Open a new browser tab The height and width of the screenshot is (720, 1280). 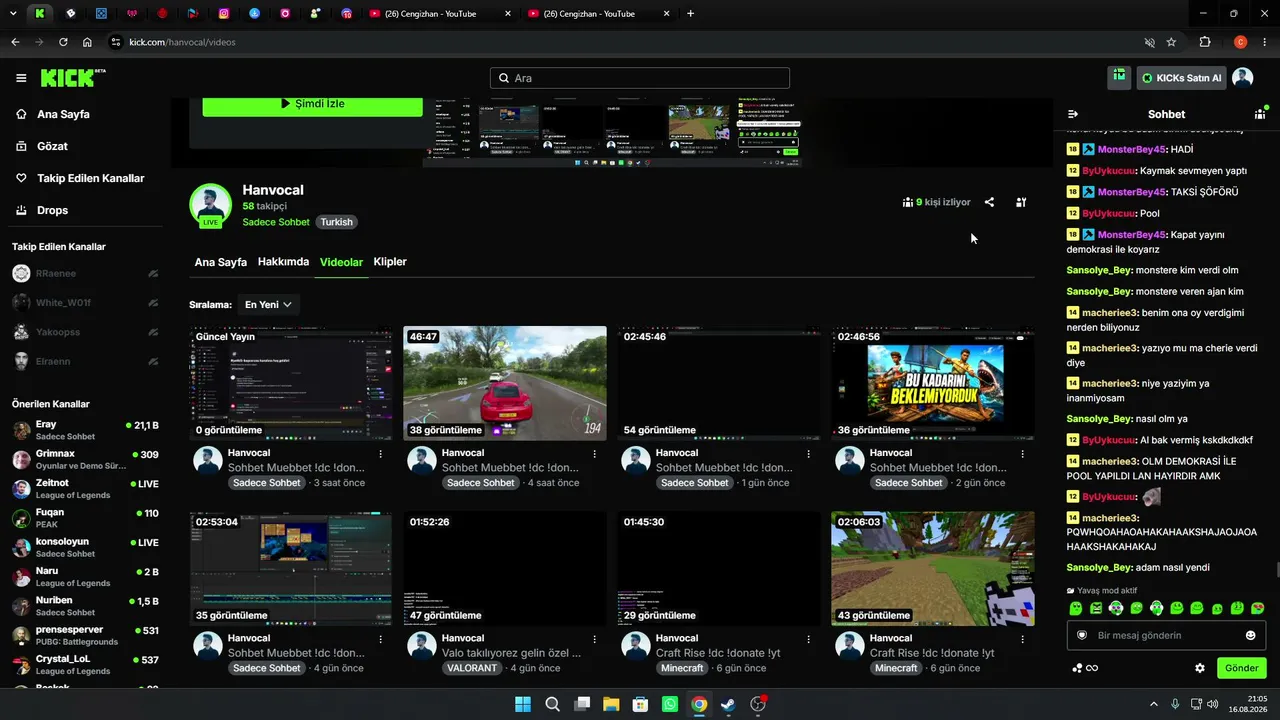[x=690, y=14]
